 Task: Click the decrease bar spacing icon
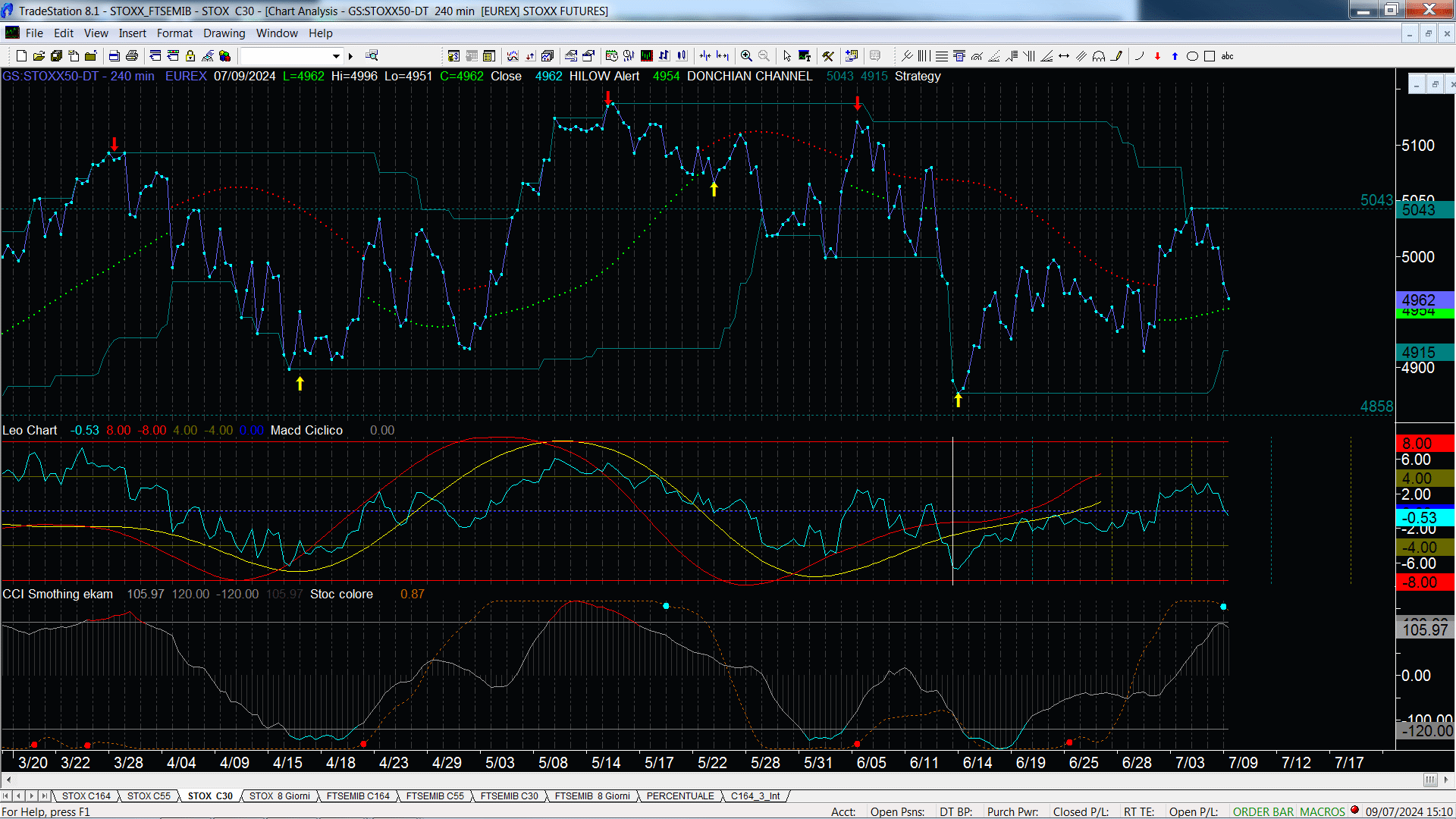pos(704,55)
